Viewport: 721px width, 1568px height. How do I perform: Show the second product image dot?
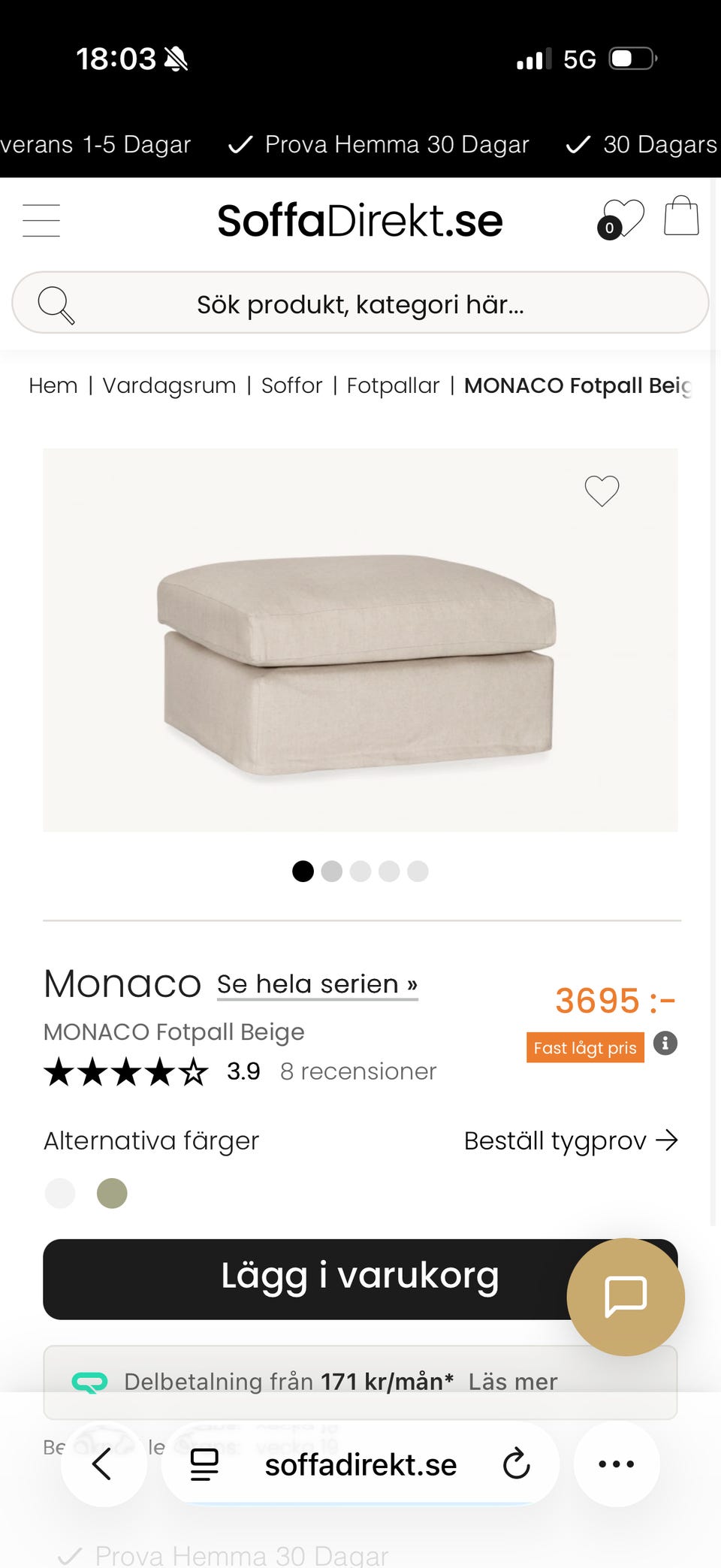[x=331, y=871]
